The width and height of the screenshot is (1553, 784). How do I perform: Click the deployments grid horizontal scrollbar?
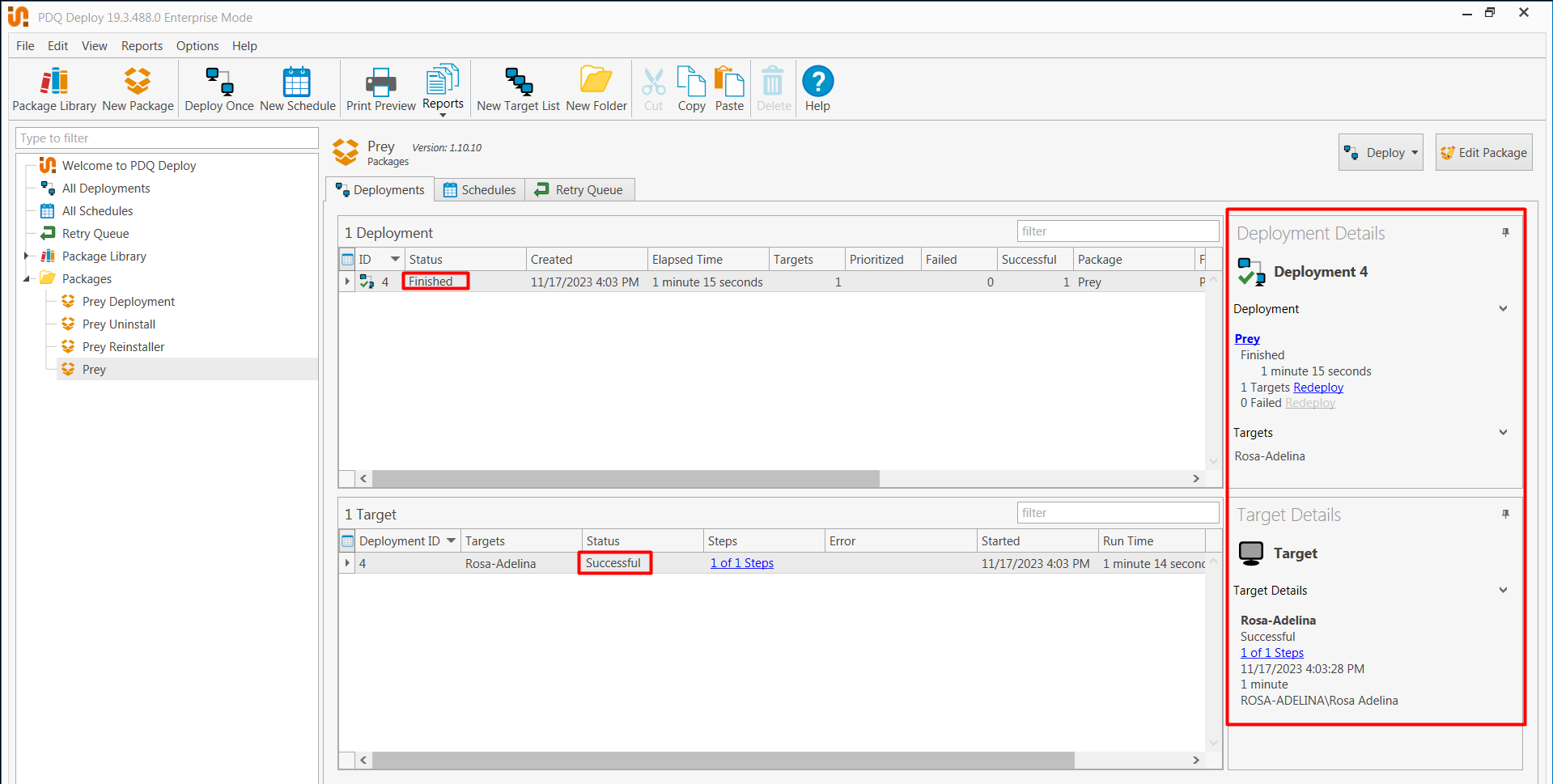point(626,479)
